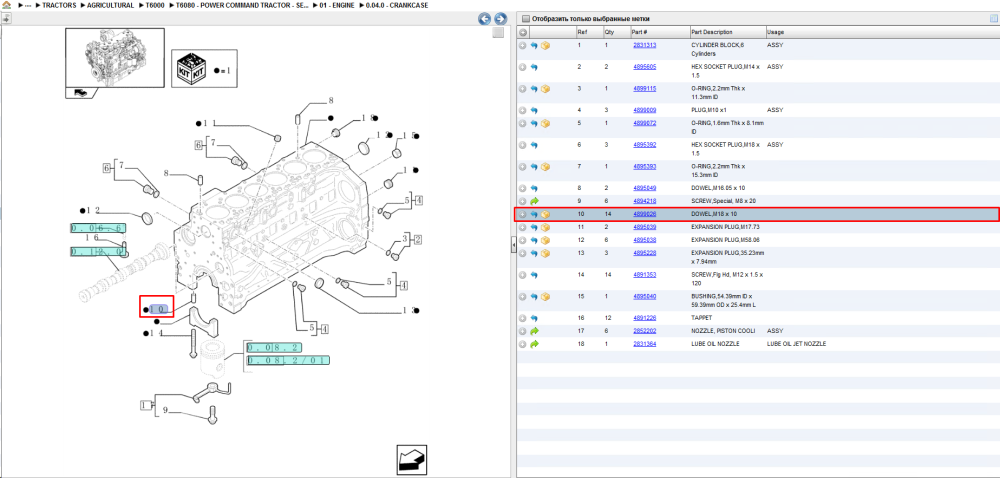The width and height of the screenshot is (1000, 478).
Task: Click the 0.08.2/01 reference label in diagram
Action: tap(288, 360)
